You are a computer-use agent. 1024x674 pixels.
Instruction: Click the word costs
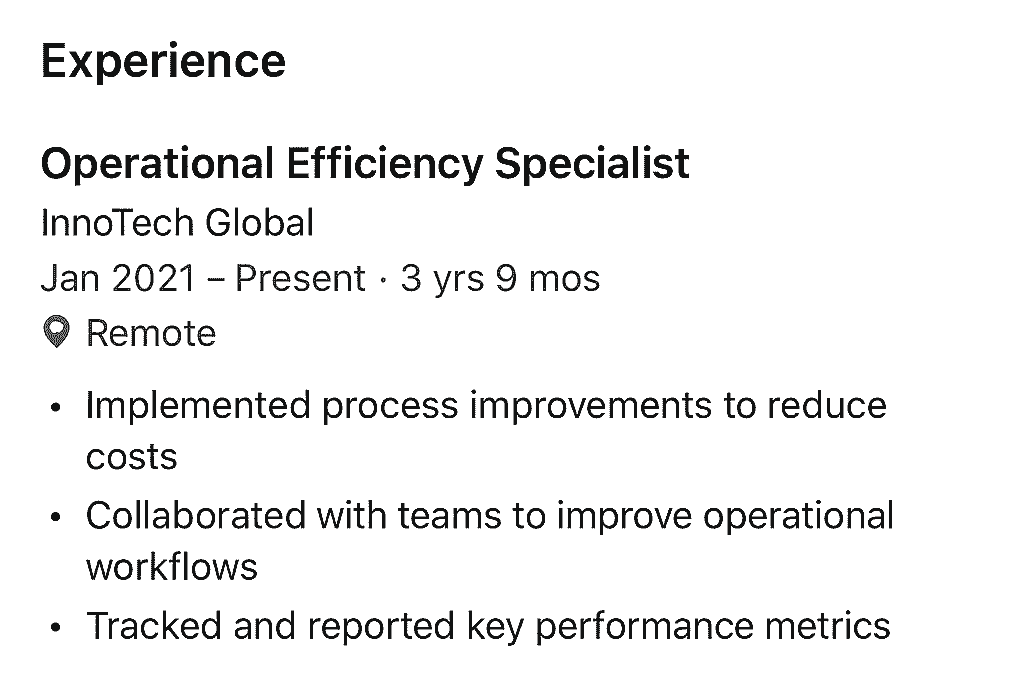point(131,457)
